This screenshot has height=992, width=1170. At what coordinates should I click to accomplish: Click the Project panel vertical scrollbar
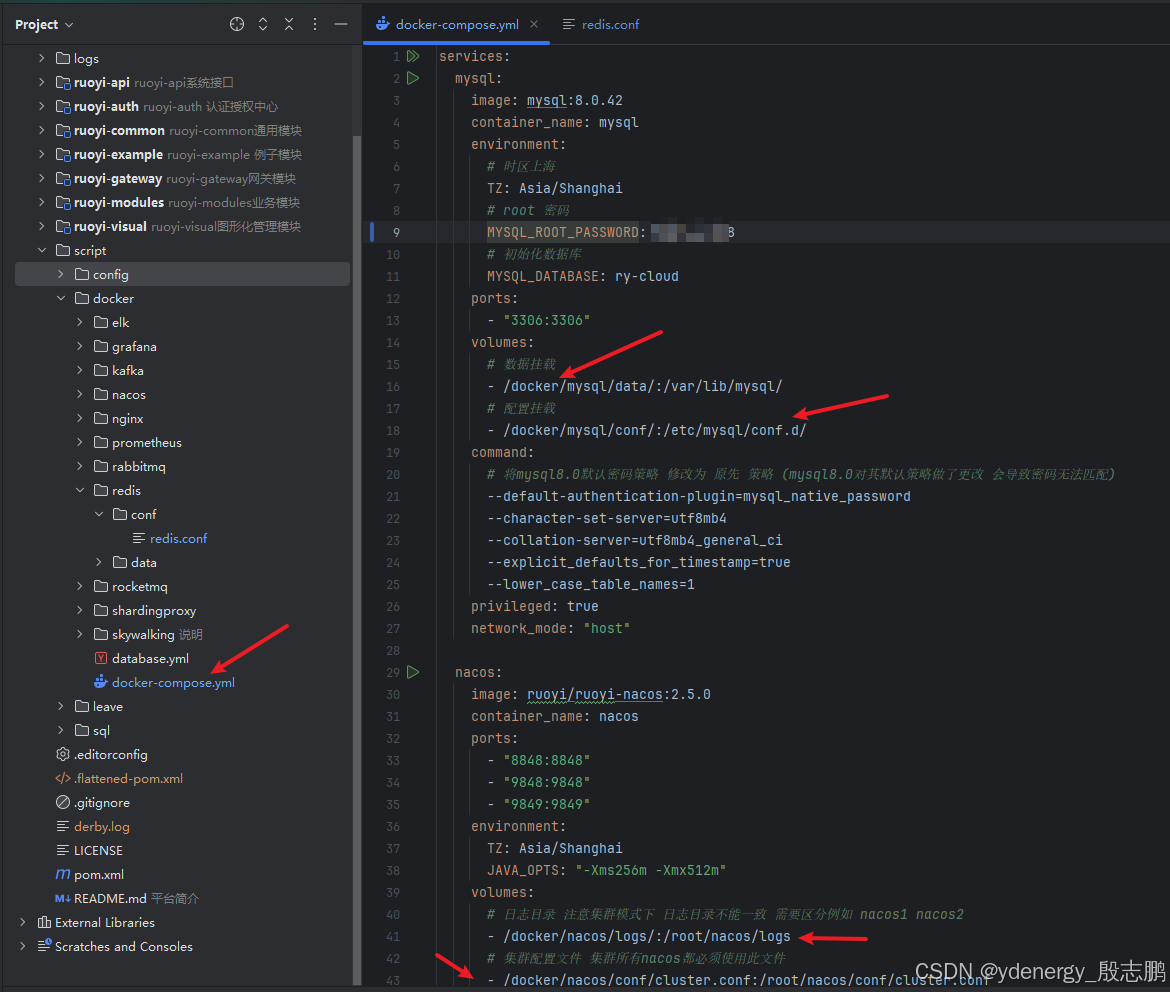(356, 500)
